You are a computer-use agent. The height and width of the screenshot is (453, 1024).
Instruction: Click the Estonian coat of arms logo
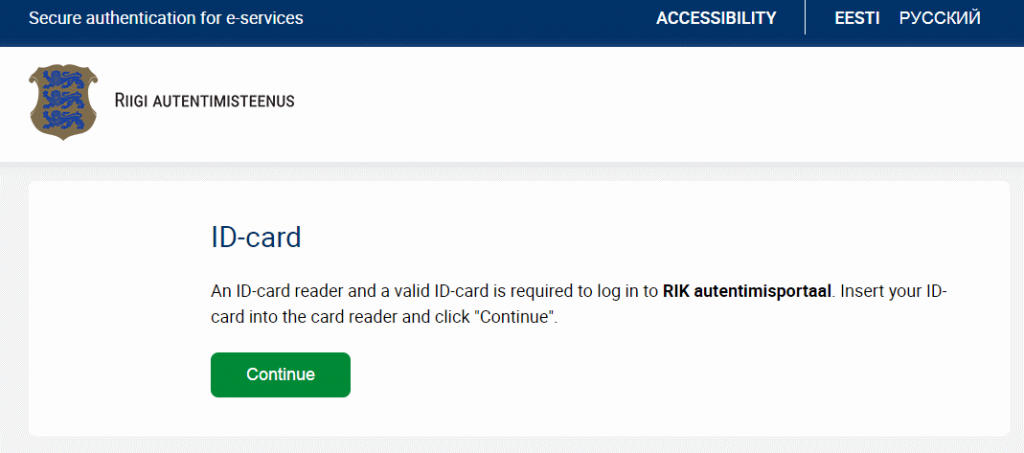coord(63,102)
